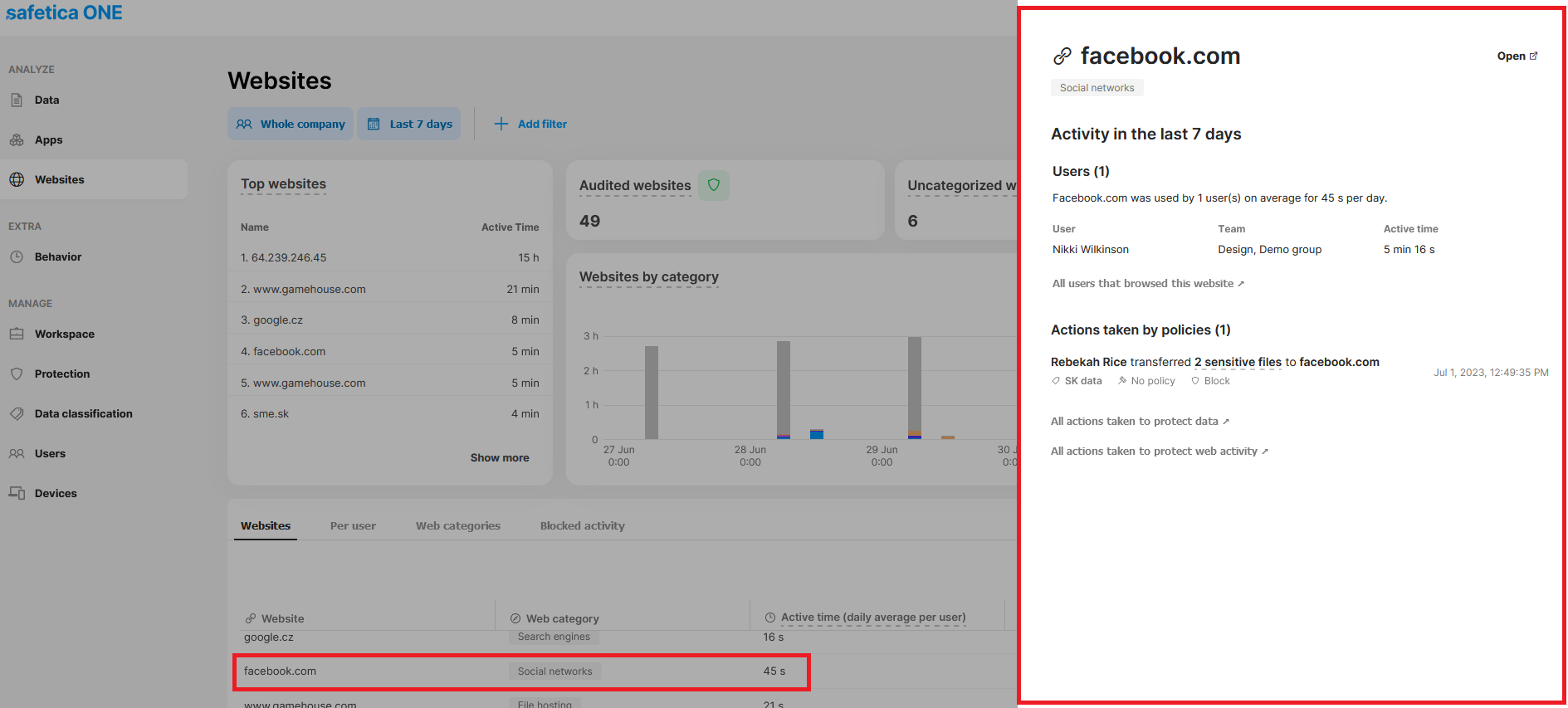
Task: Open the Last 7 days date filter
Action: click(409, 124)
